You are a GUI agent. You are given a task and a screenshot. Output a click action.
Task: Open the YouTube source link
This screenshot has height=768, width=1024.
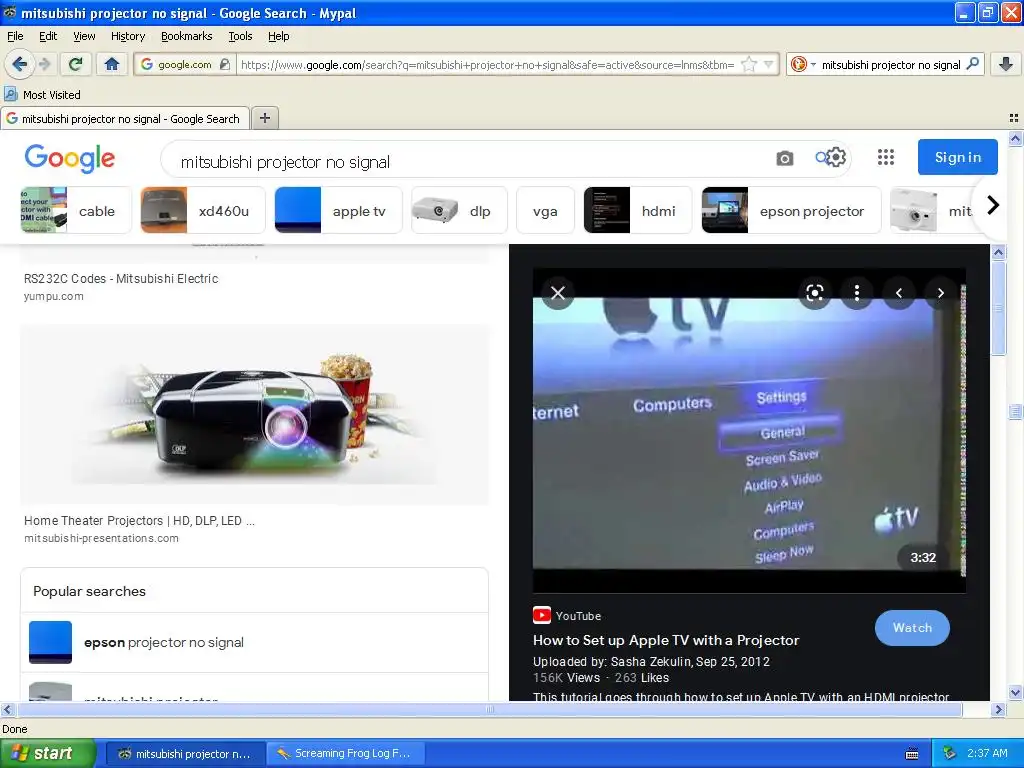[567, 615]
